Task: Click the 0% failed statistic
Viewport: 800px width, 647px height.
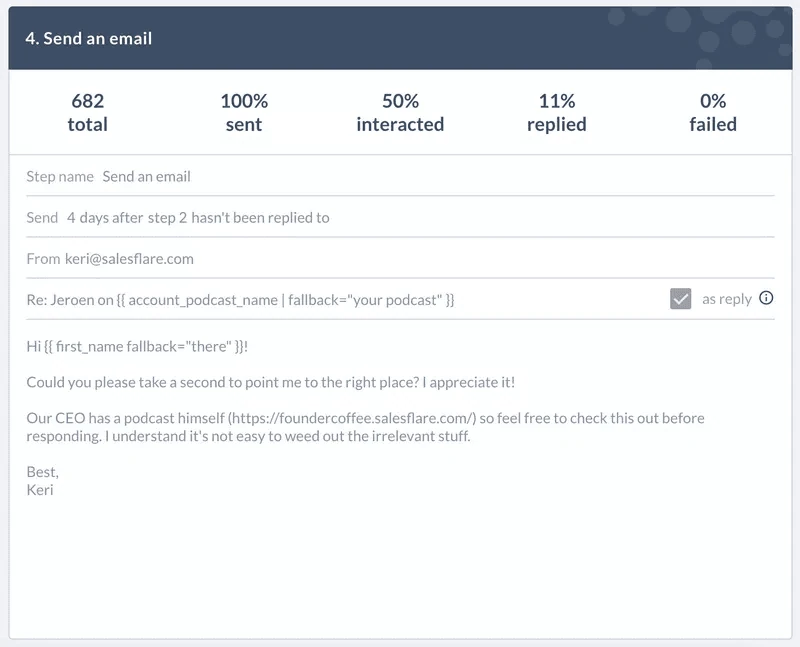Action: (x=713, y=112)
